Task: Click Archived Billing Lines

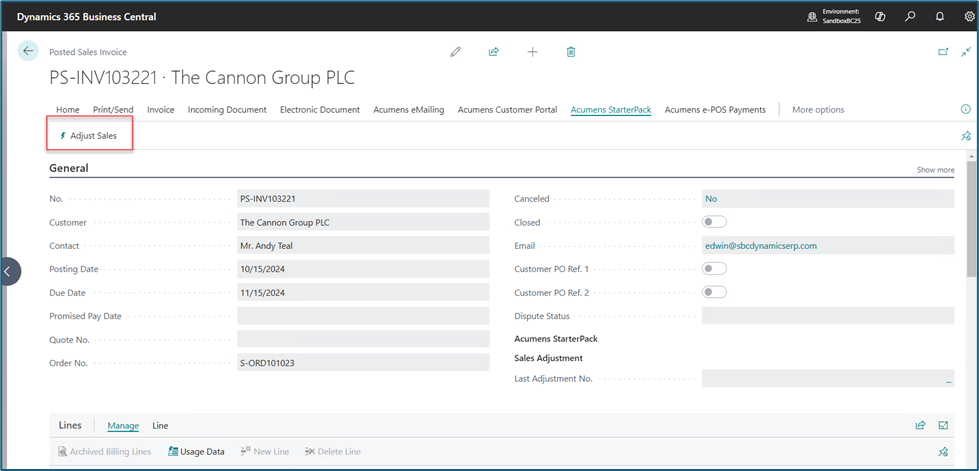Action: (x=104, y=451)
